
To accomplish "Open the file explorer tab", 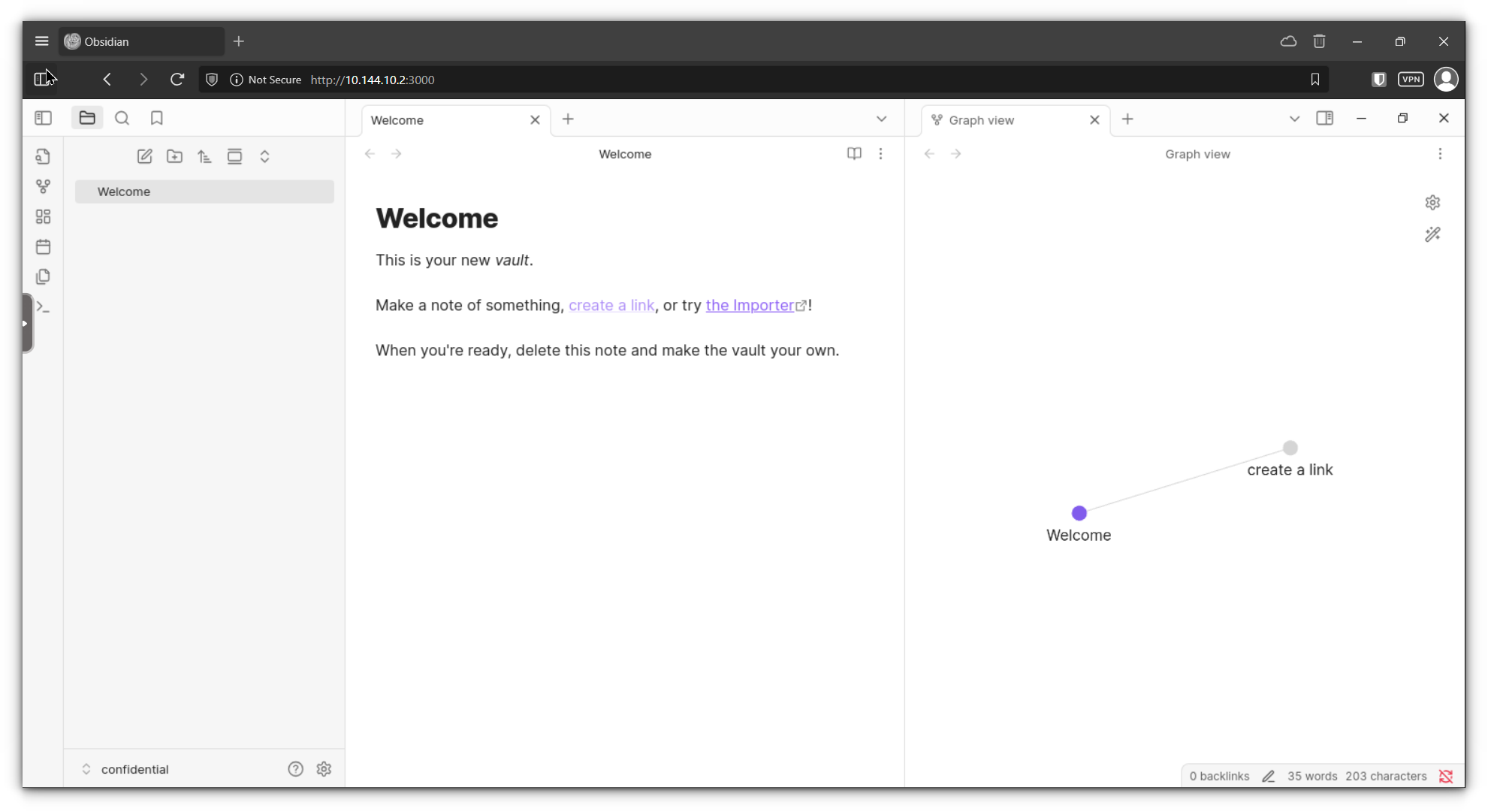I will coord(87,118).
